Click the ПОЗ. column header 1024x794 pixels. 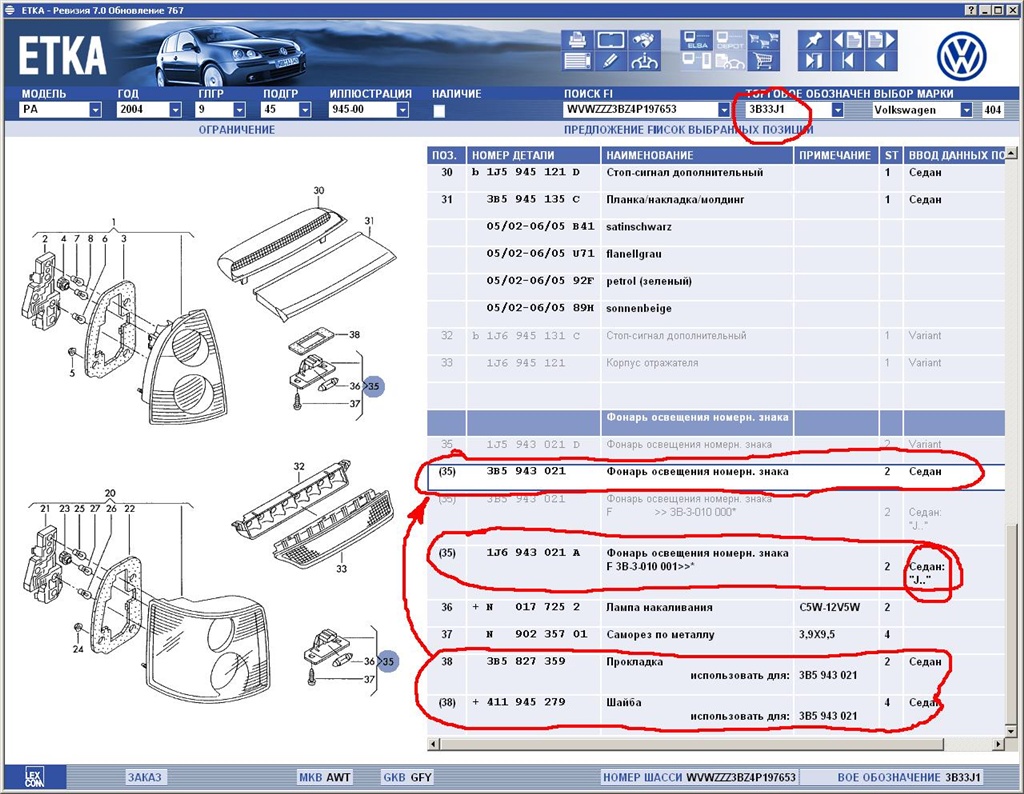(x=446, y=155)
